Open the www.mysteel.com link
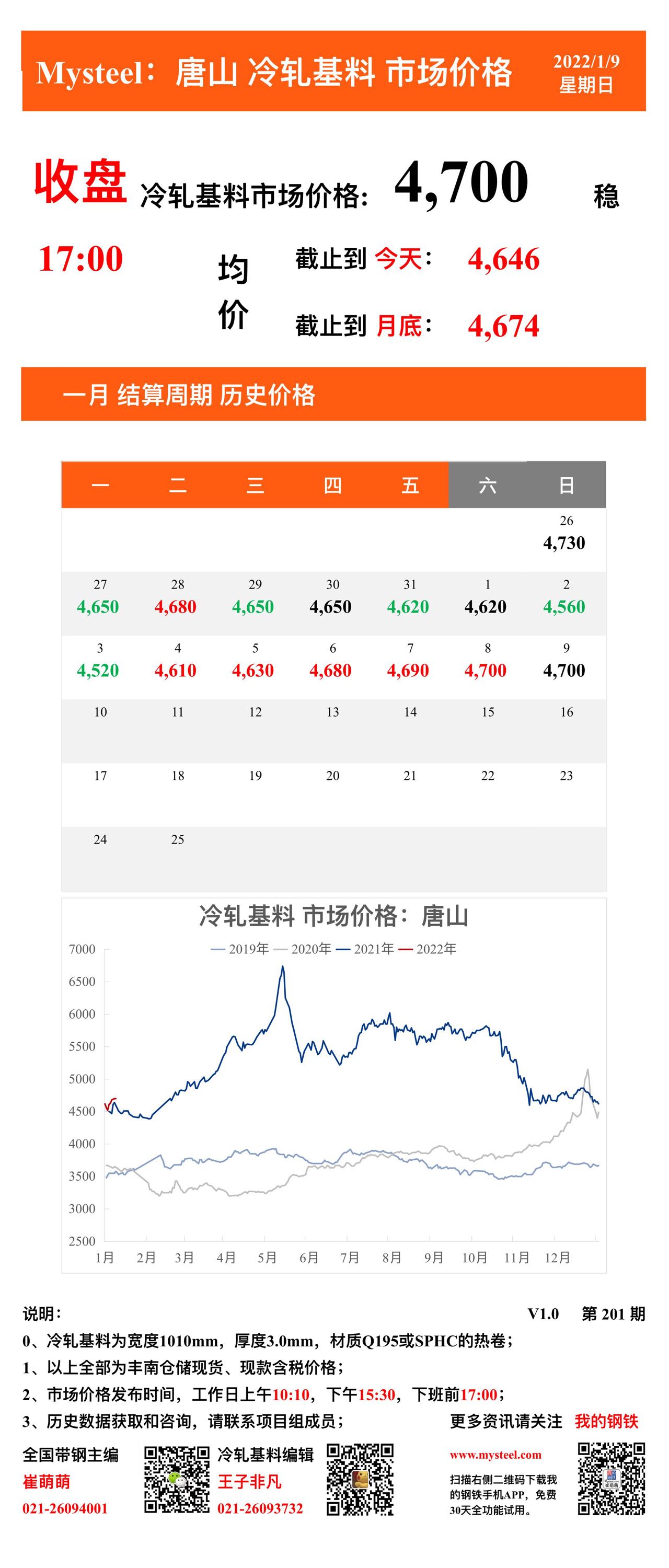The height and width of the screenshot is (1568, 669). click(x=495, y=1455)
